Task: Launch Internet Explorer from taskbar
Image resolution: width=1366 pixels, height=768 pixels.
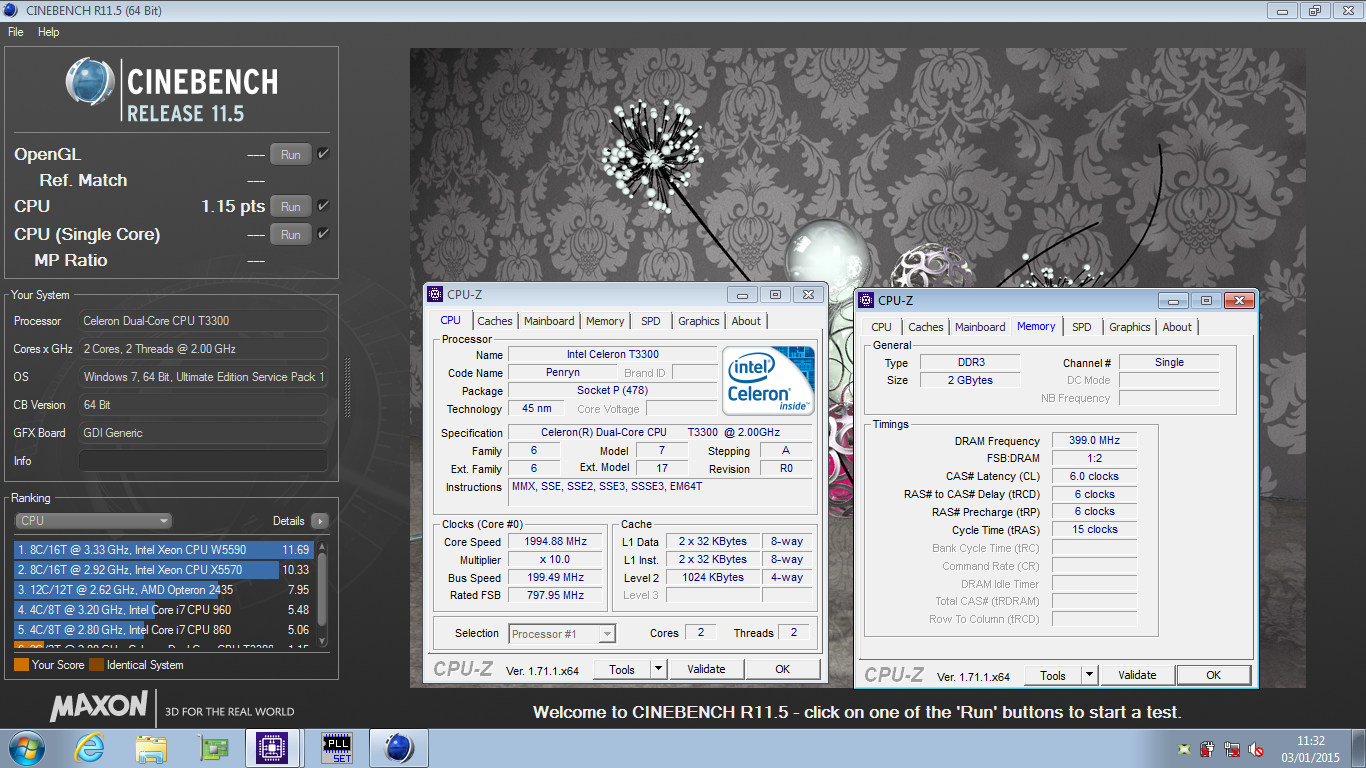Action: point(90,748)
